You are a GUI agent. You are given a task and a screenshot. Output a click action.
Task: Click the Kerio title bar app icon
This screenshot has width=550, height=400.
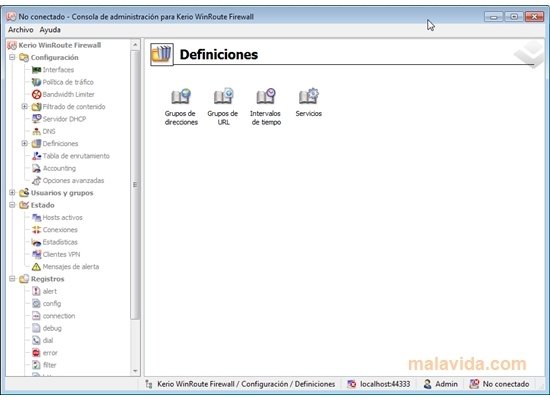coord(11,16)
